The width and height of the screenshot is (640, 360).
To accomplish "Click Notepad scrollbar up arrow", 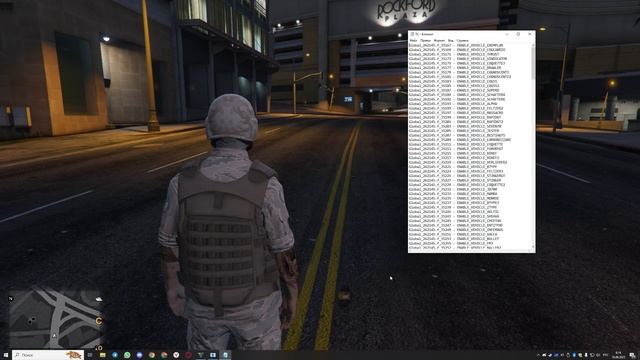I will click(x=533, y=45).
